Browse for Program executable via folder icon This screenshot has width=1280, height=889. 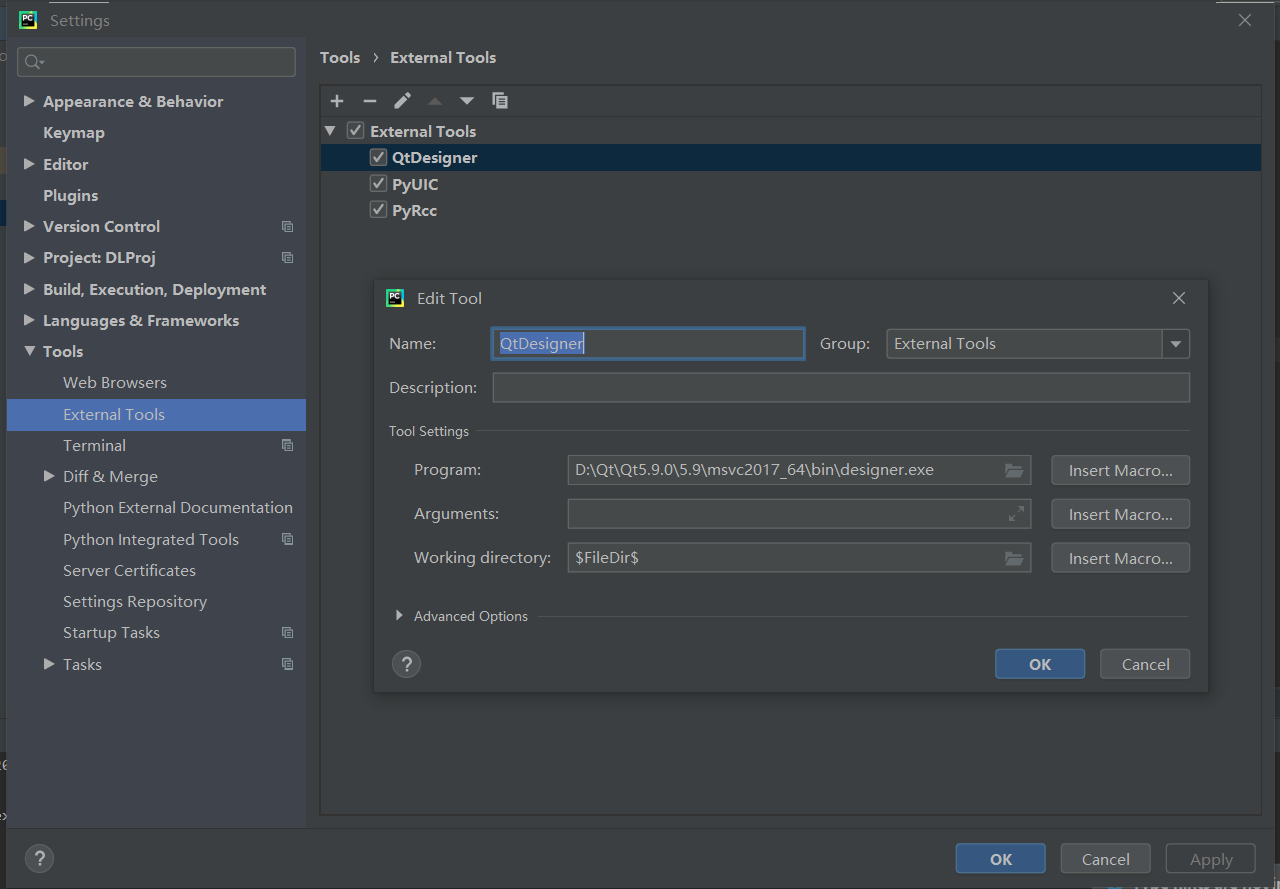(x=1014, y=469)
